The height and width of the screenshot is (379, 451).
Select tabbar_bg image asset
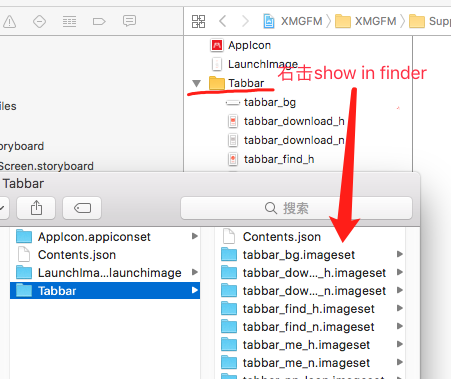pyautogui.click(x=261, y=102)
